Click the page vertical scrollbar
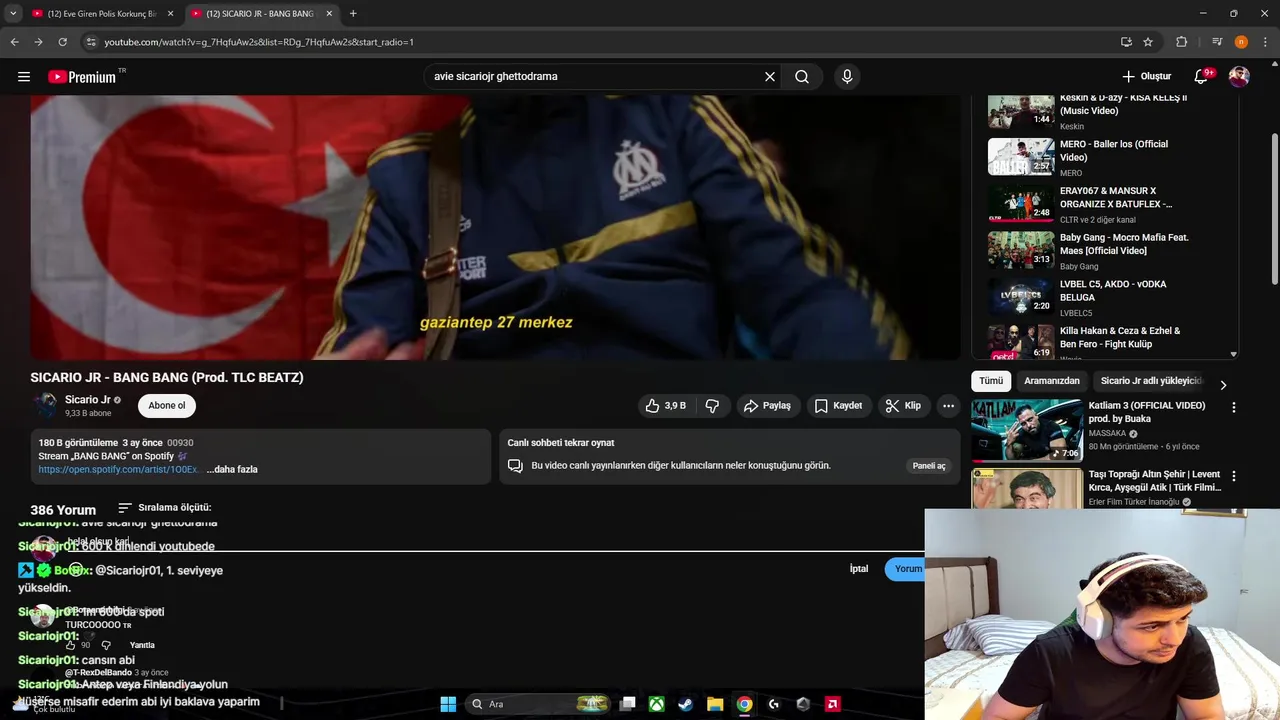 coord(1274,210)
